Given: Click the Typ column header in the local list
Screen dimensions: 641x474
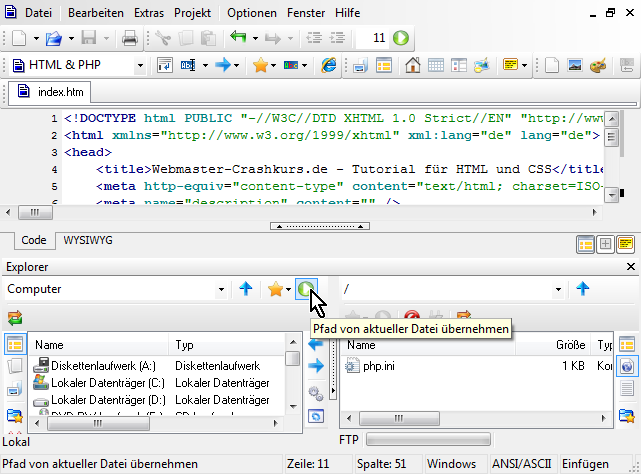Looking at the screenshot, I should [185, 344].
